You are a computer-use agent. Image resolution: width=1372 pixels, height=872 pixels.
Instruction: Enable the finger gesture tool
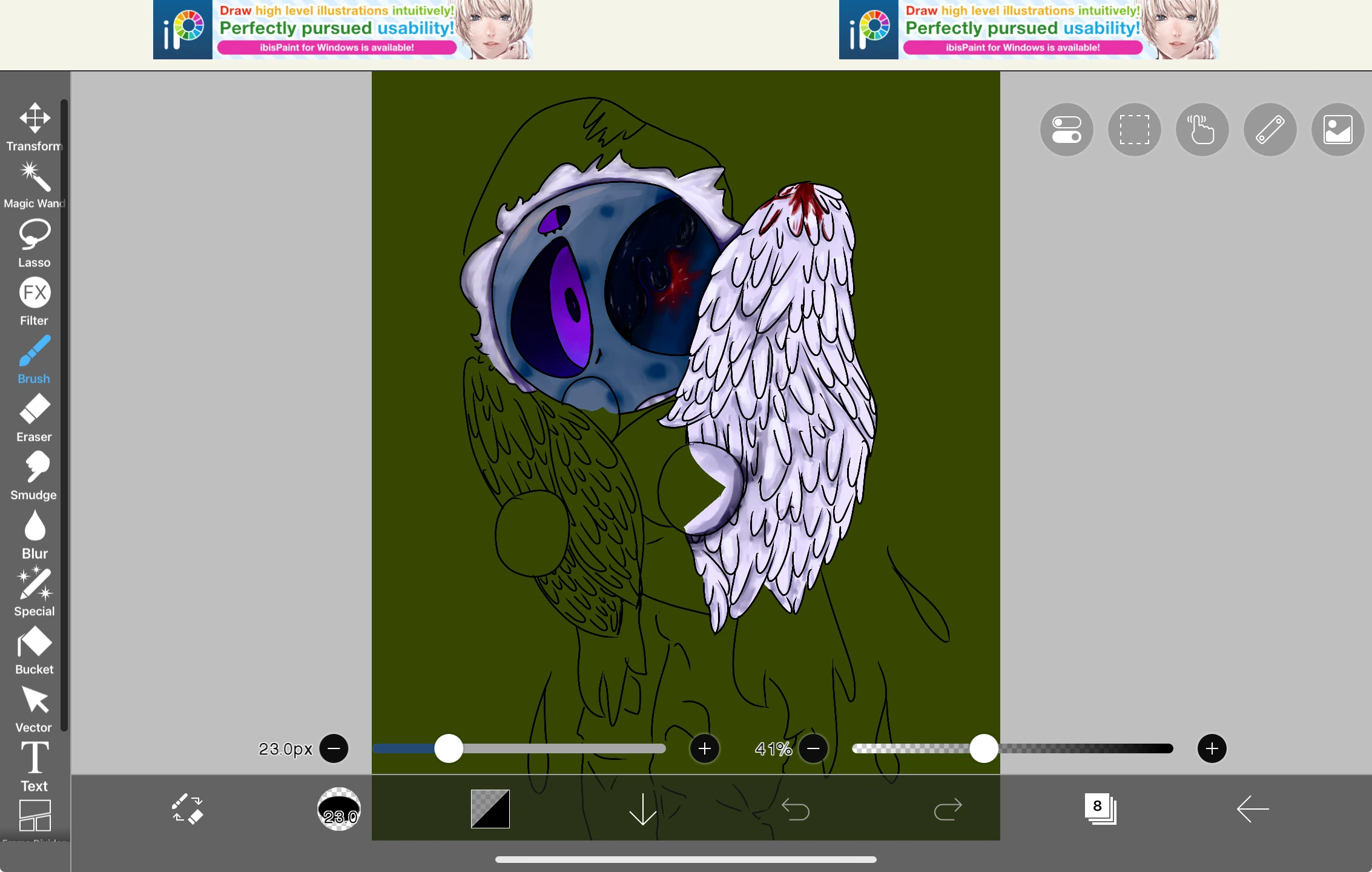[1202, 130]
